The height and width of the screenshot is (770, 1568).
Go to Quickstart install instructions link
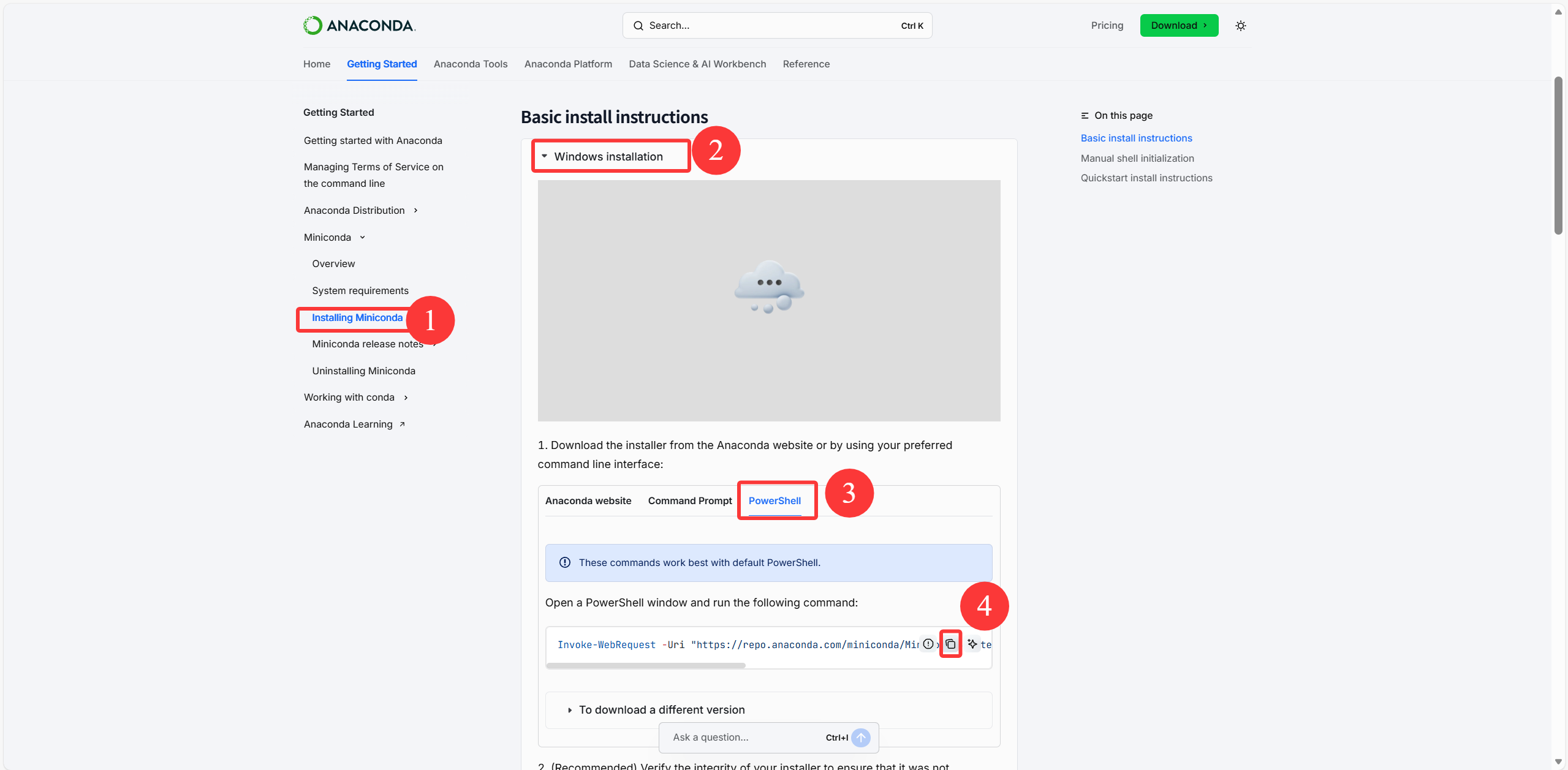click(1146, 178)
